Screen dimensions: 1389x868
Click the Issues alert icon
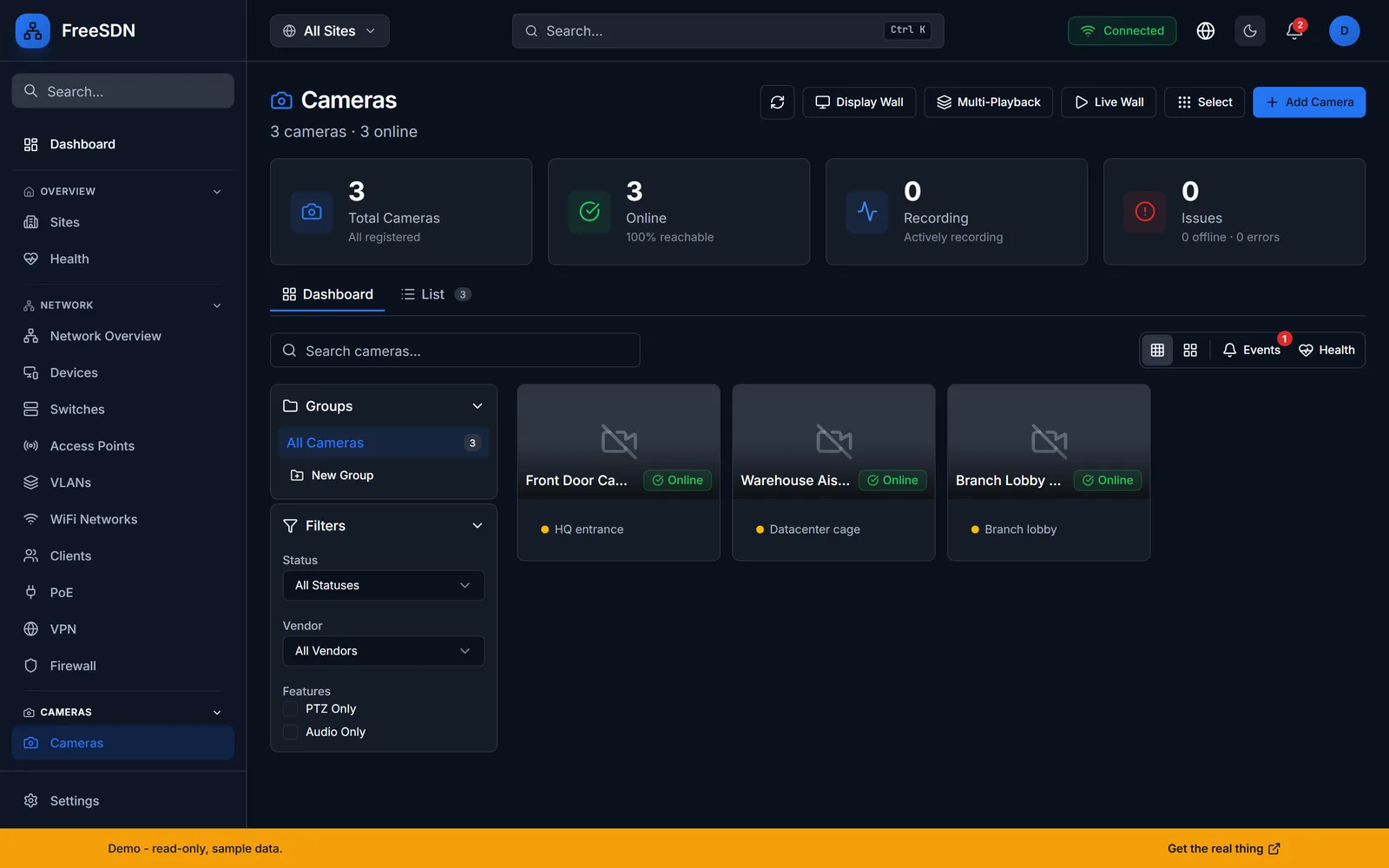pos(1145,212)
